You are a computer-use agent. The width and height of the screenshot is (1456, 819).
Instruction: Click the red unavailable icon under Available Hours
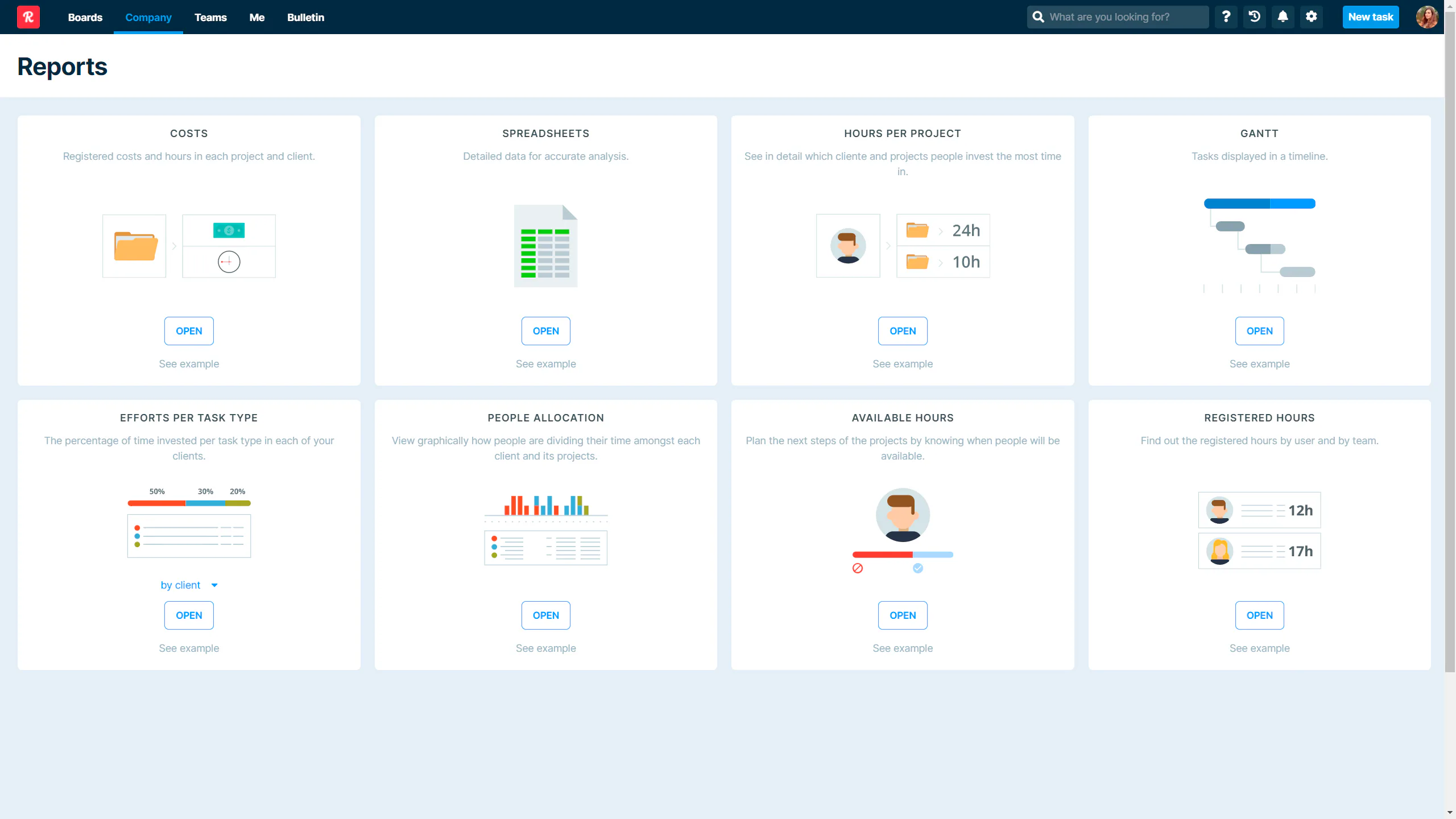tap(858, 568)
